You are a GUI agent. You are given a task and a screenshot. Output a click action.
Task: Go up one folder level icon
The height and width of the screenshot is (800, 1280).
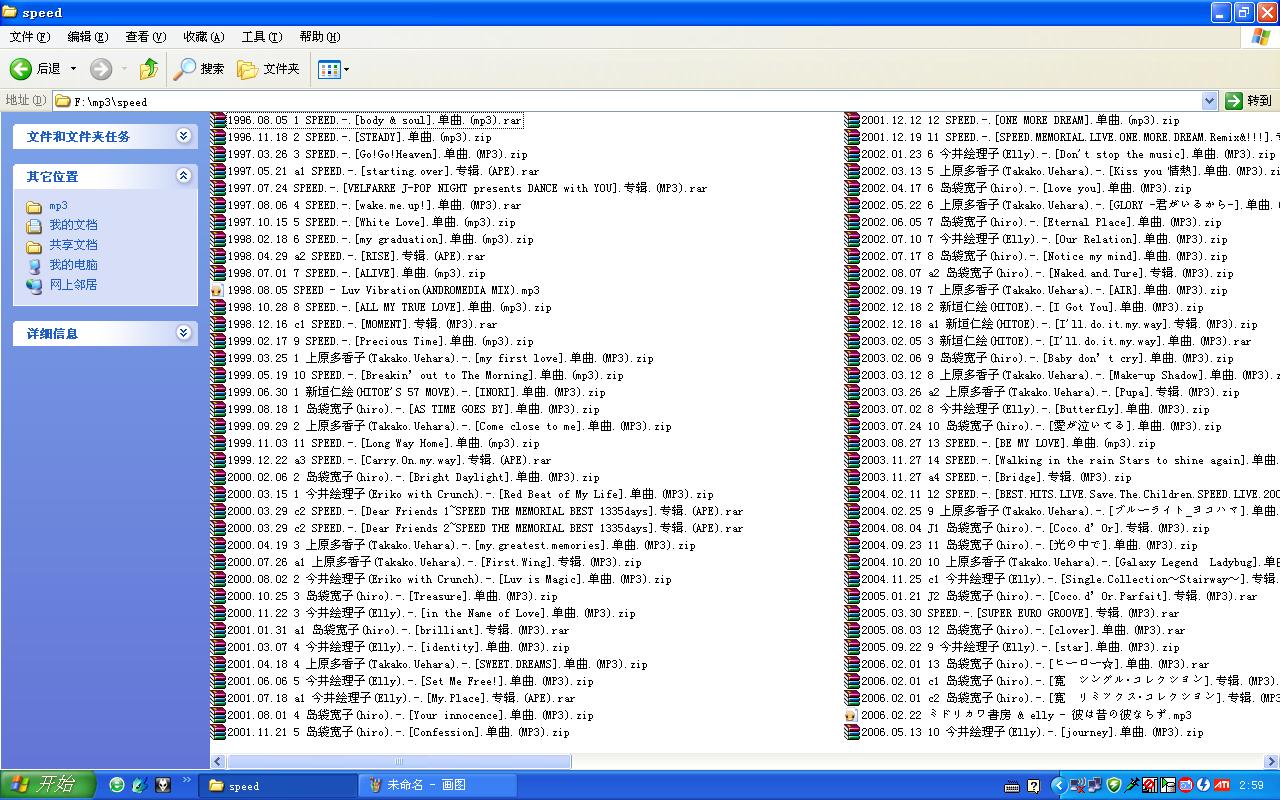pos(149,69)
